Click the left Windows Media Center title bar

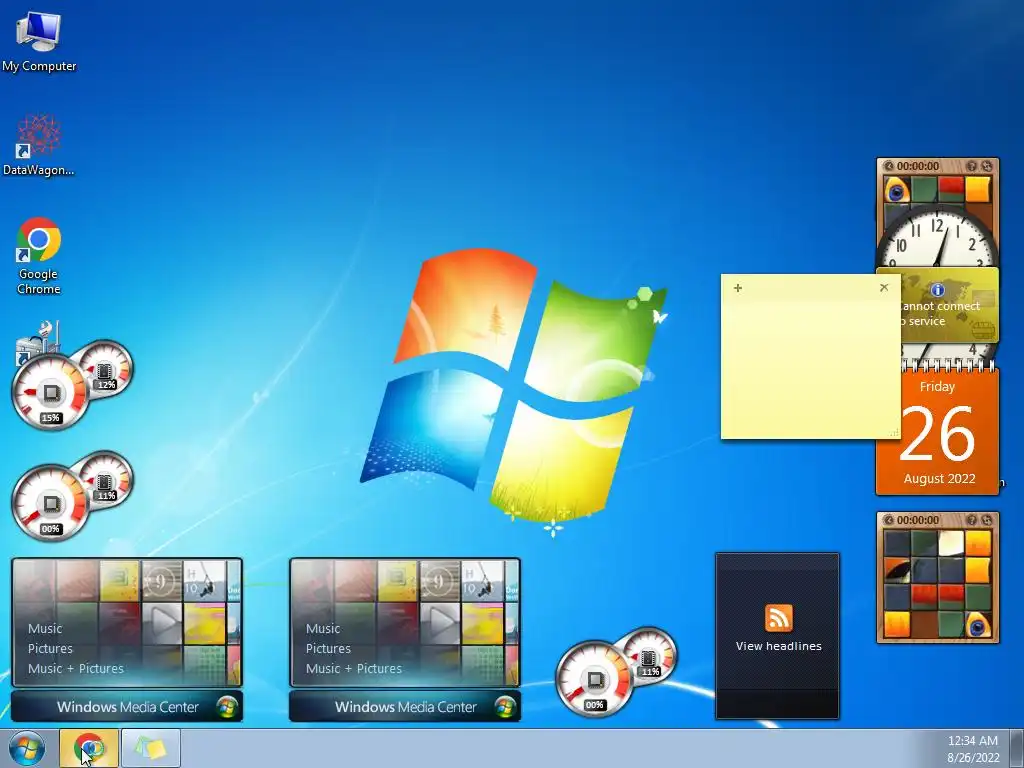(x=127, y=707)
